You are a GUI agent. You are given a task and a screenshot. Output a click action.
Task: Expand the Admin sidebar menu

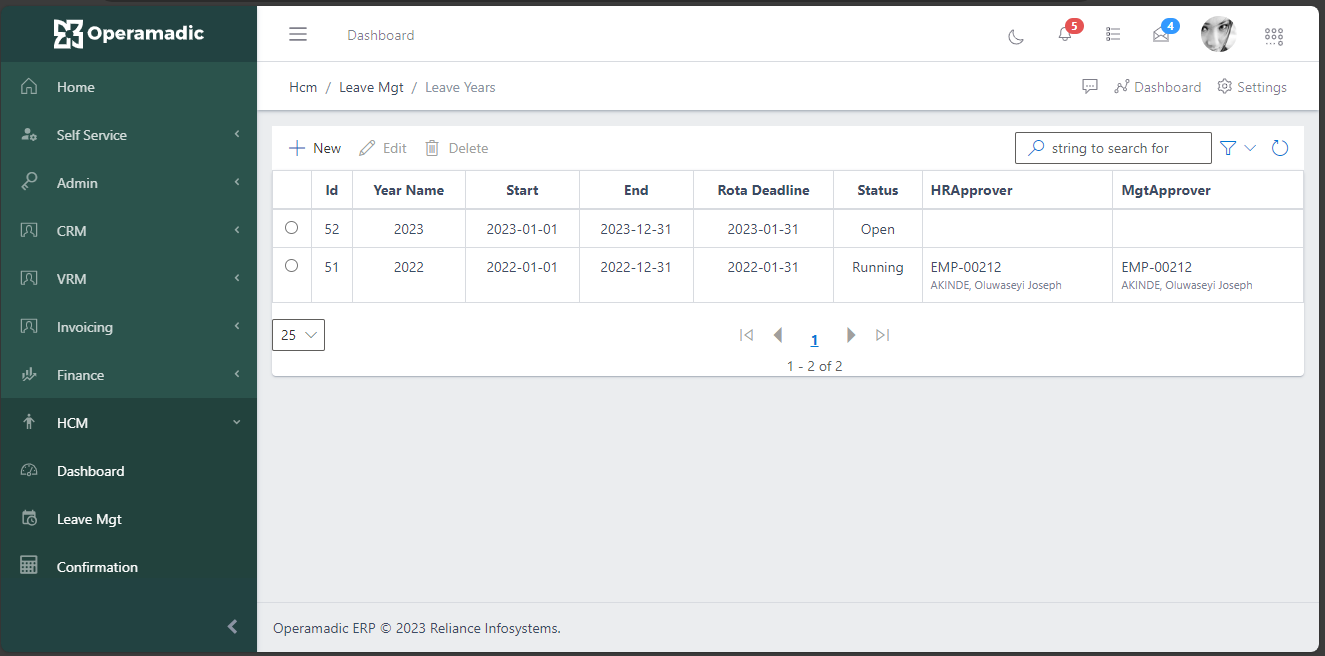pyautogui.click(x=128, y=182)
